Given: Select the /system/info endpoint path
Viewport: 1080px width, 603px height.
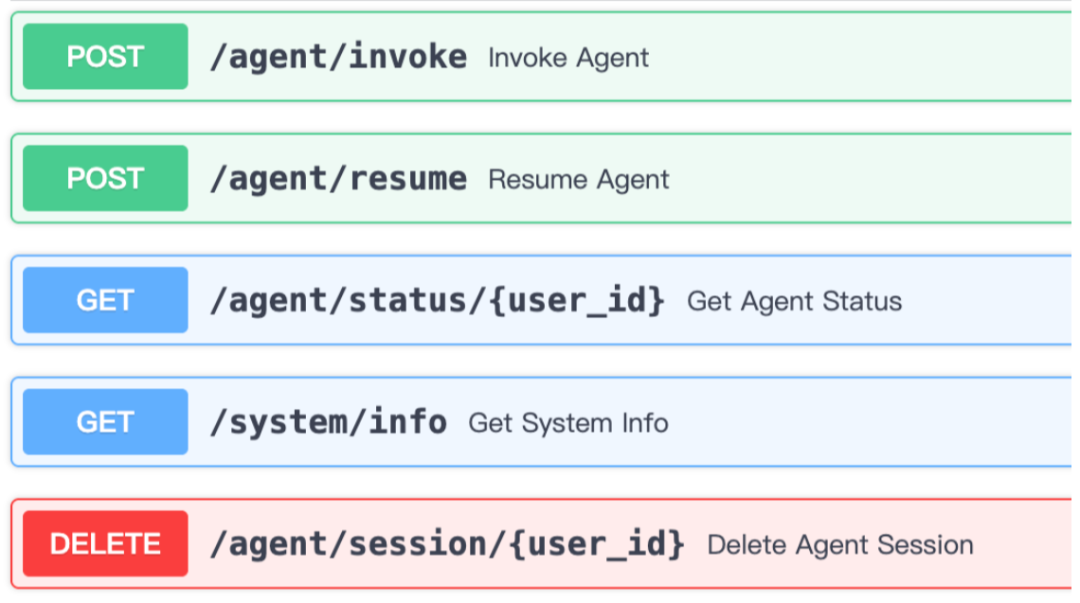Looking at the screenshot, I should click(x=328, y=423).
